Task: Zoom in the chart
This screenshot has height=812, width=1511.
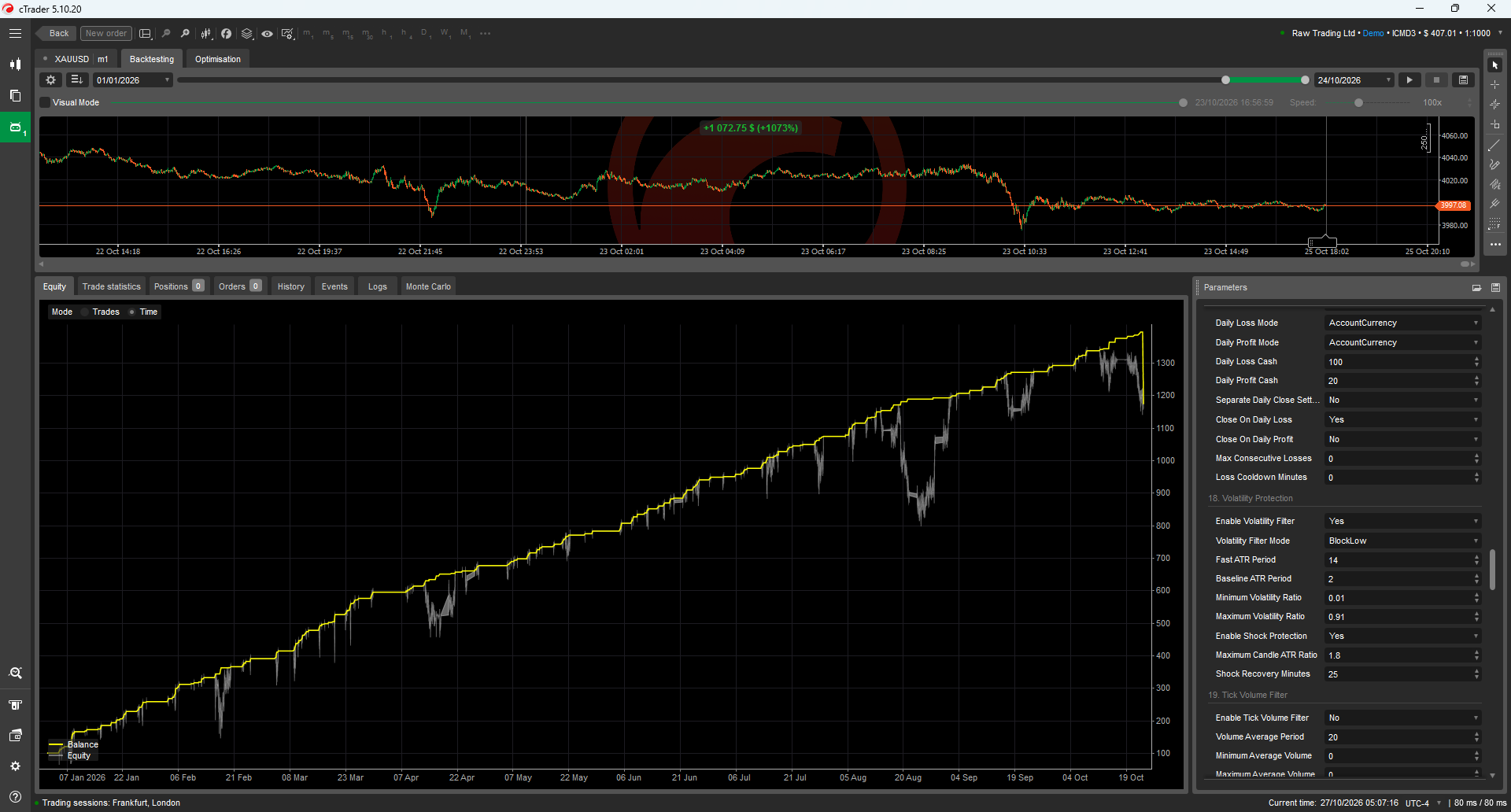Action: 185,34
